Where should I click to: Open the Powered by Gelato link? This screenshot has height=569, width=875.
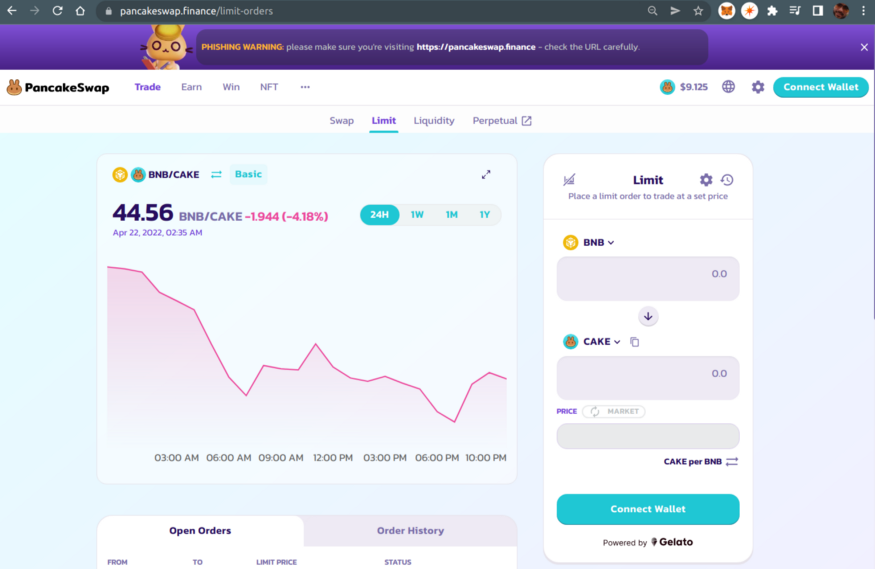coord(648,542)
